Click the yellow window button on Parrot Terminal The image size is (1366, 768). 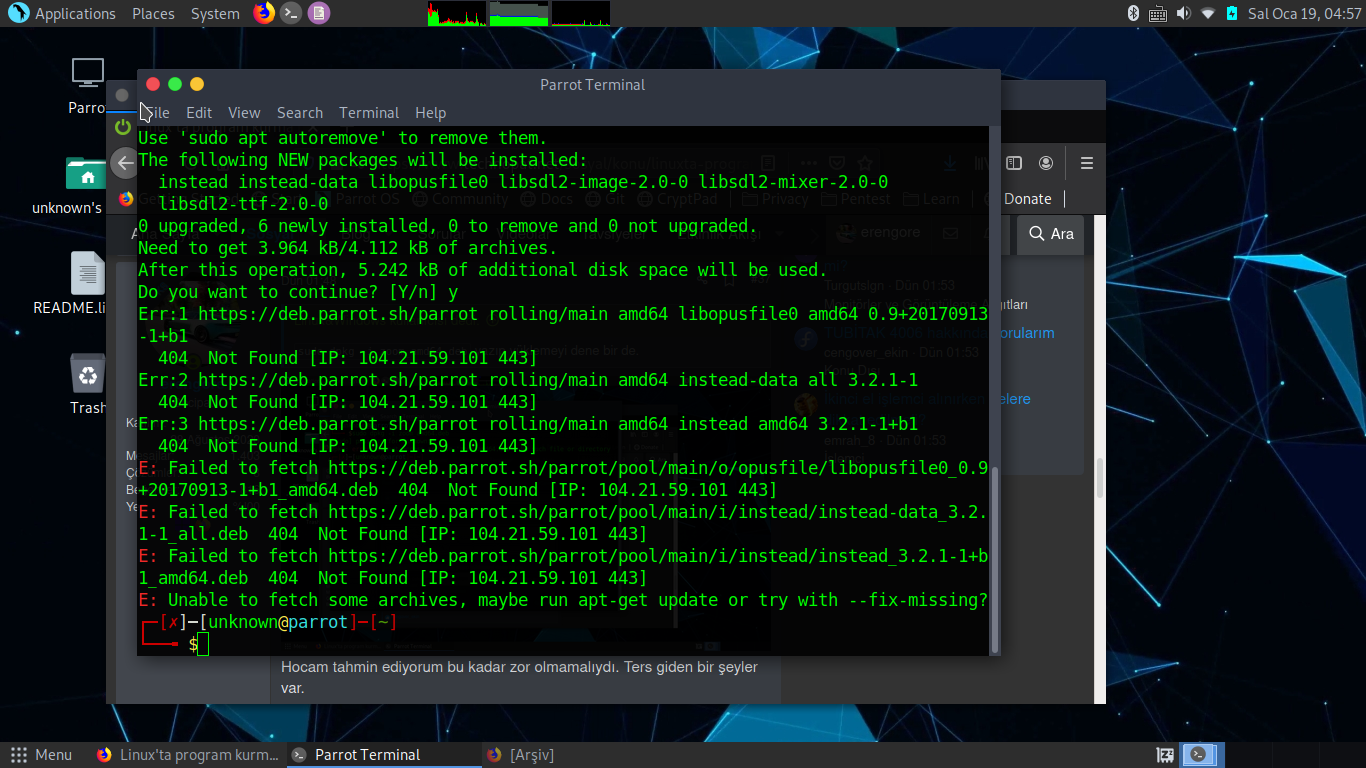pyautogui.click(x=197, y=85)
